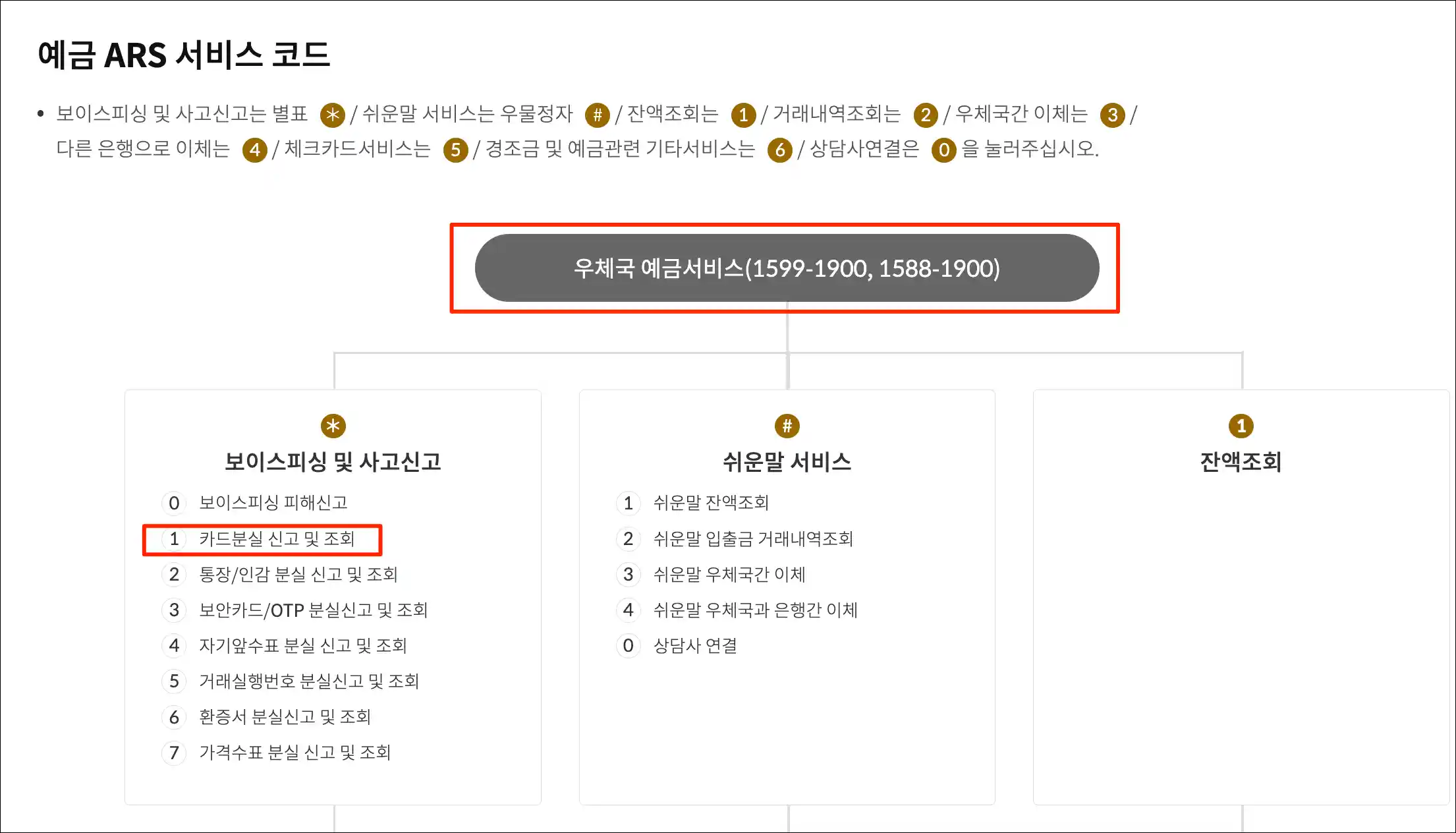Screen dimensions: 1456x833
Task: Click the 잔액조회 card heading
Action: 1241,461
